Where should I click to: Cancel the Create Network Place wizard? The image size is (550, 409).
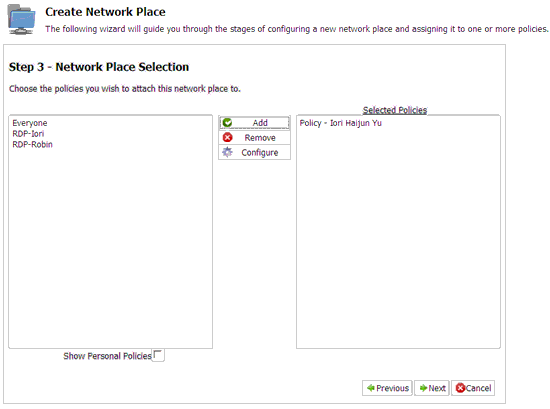[473, 388]
